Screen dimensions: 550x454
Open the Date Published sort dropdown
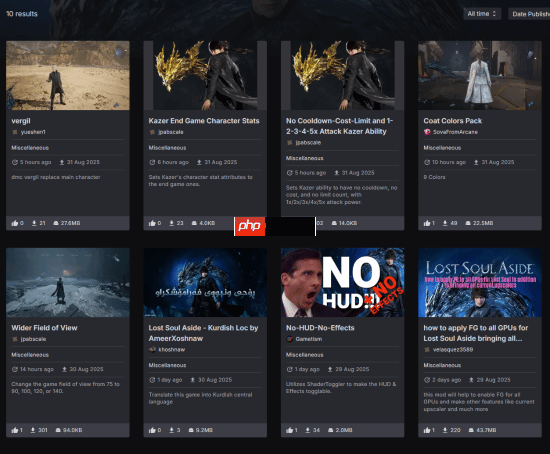(x=529, y=14)
